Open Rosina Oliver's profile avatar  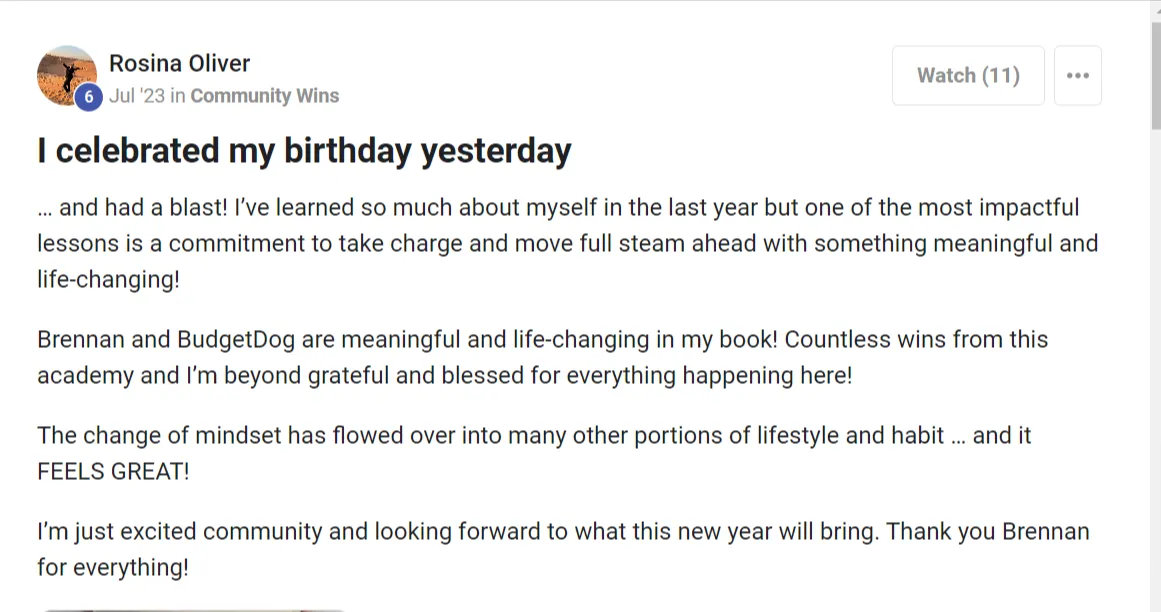[67, 75]
